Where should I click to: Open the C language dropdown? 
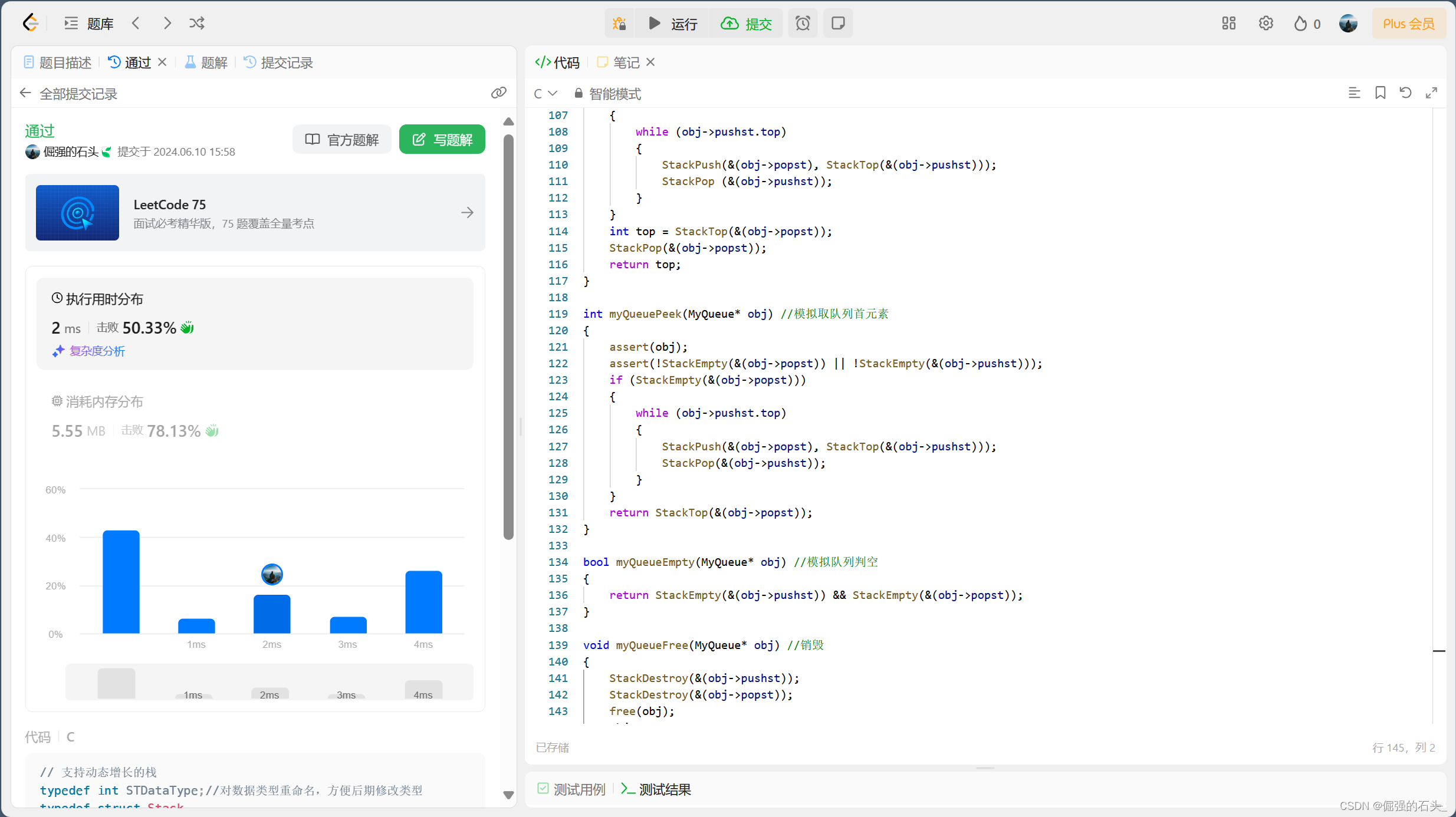coord(545,94)
